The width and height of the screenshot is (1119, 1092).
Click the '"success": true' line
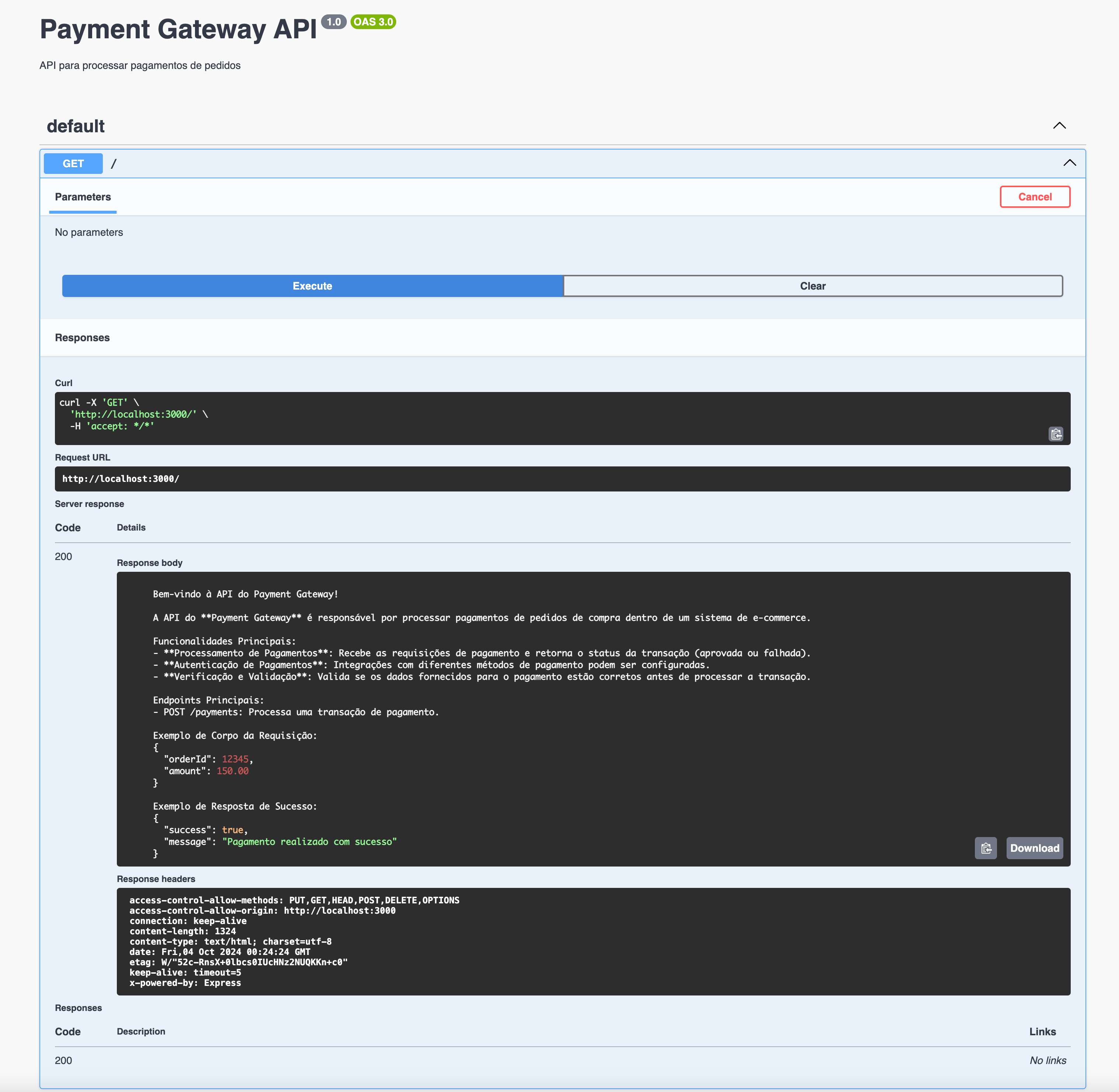[x=205, y=830]
